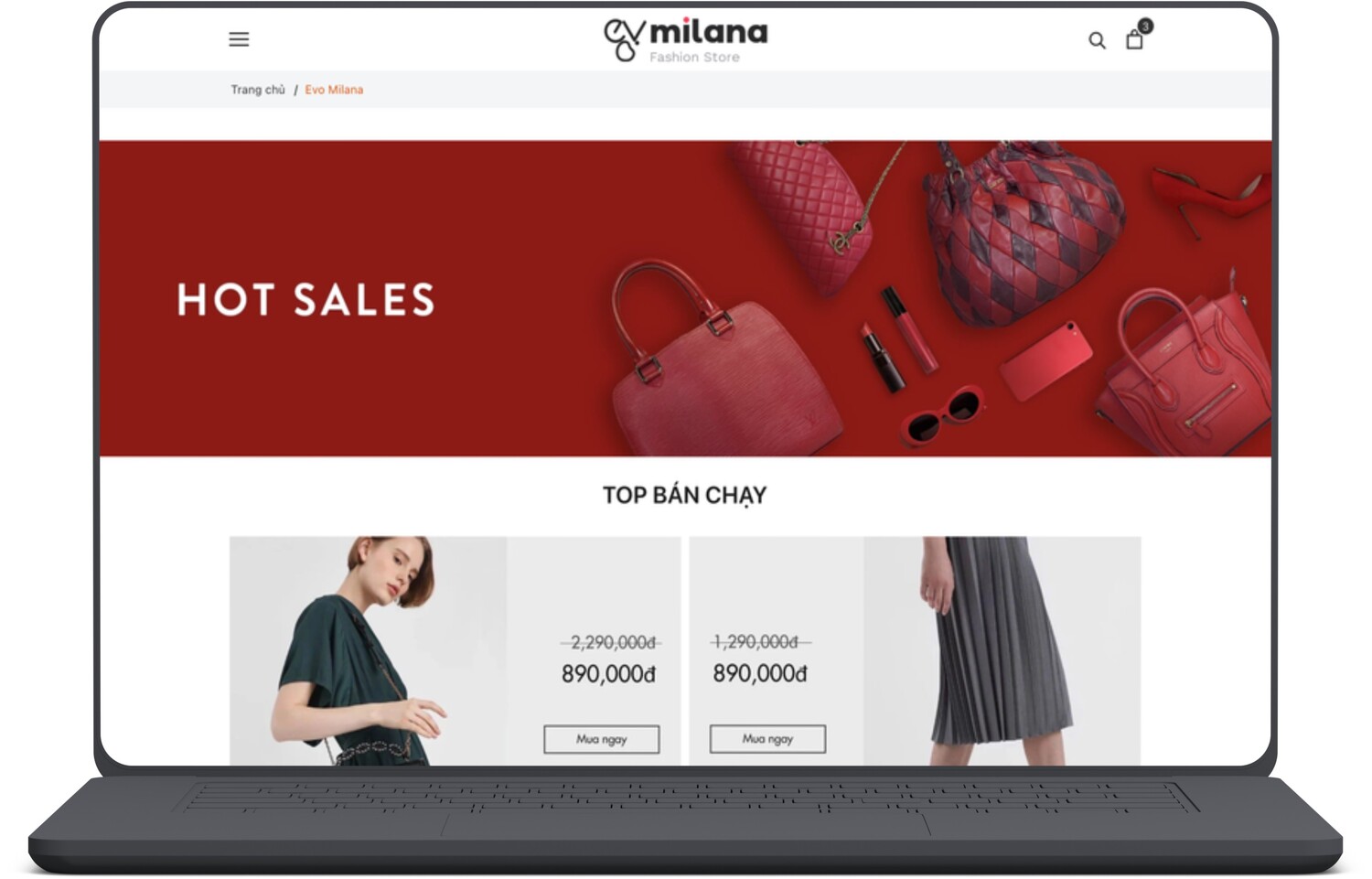Click the HOT SALES banner text
Screen dimensions: 1372x879
pyautogui.click(x=305, y=300)
